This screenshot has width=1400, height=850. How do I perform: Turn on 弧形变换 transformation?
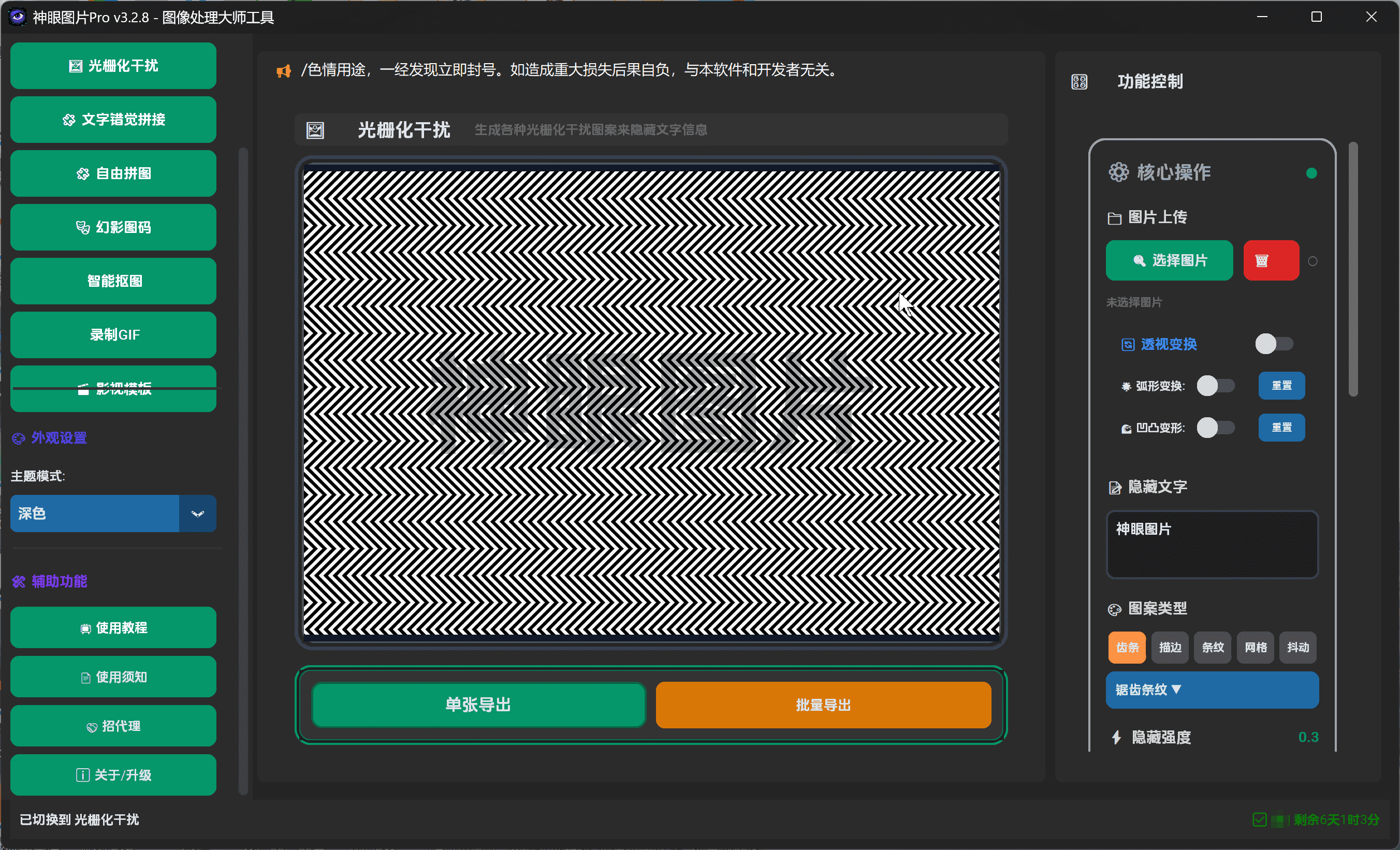pos(1216,386)
